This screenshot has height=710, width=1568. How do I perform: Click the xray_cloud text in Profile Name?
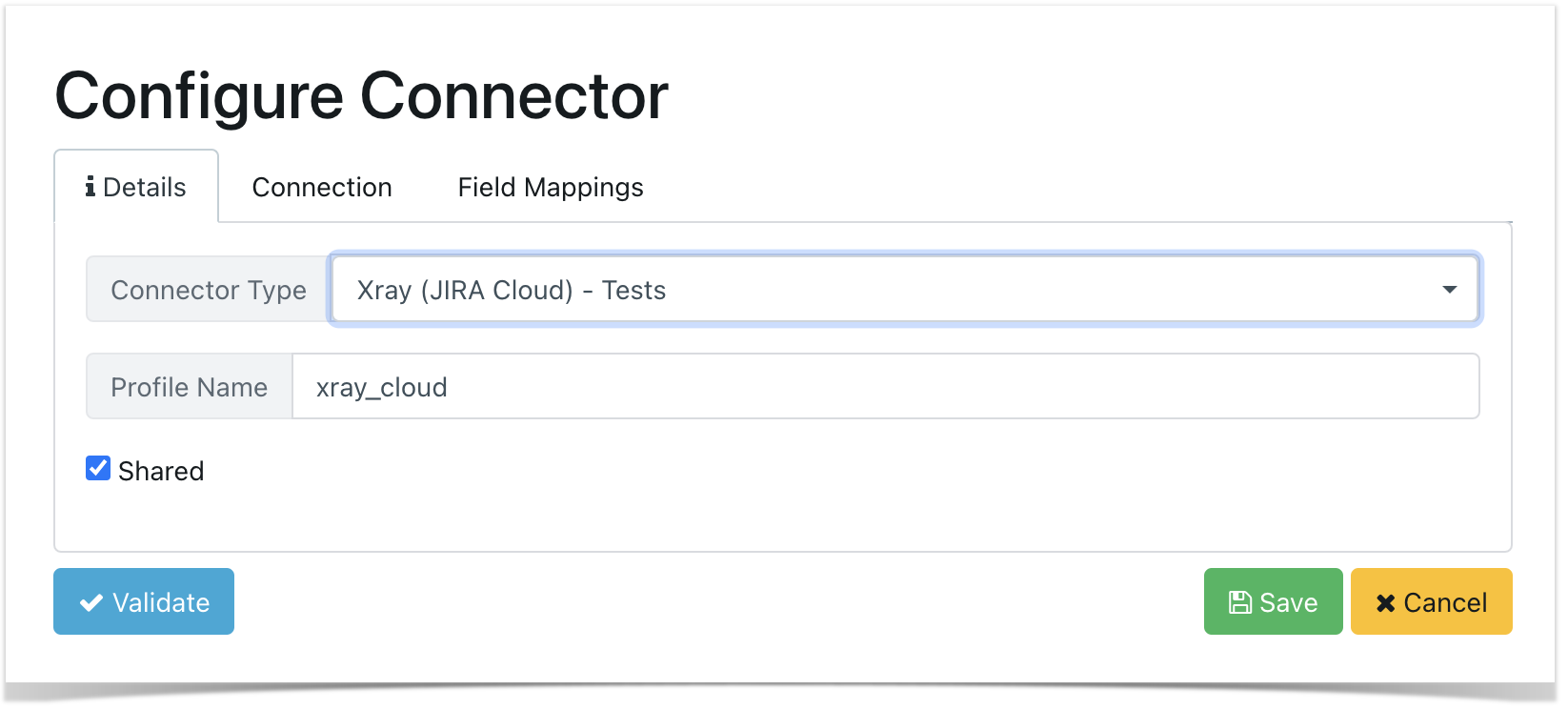click(x=382, y=388)
